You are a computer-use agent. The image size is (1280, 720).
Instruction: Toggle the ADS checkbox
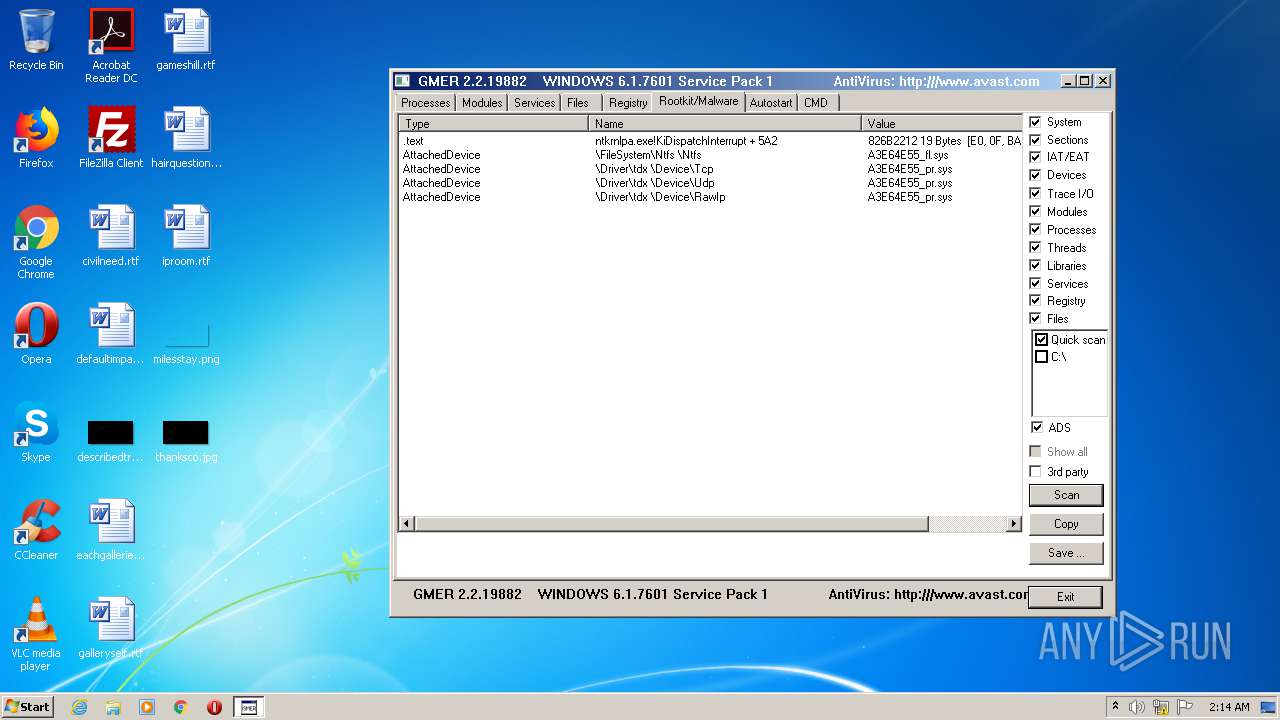tap(1035, 428)
